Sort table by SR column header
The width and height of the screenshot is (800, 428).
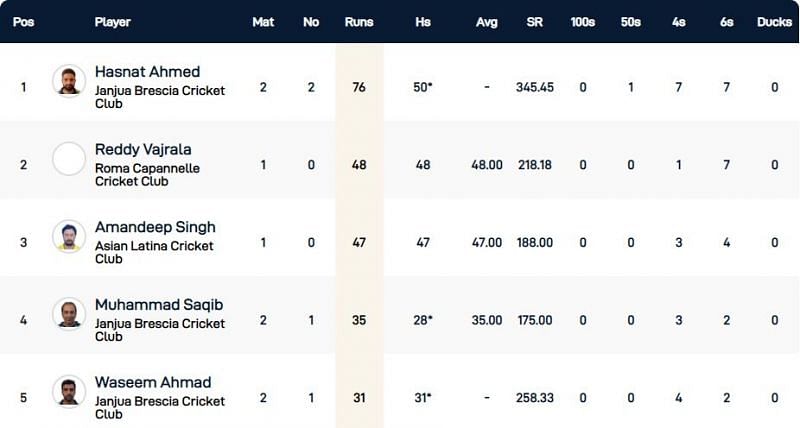click(x=535, y=22)
